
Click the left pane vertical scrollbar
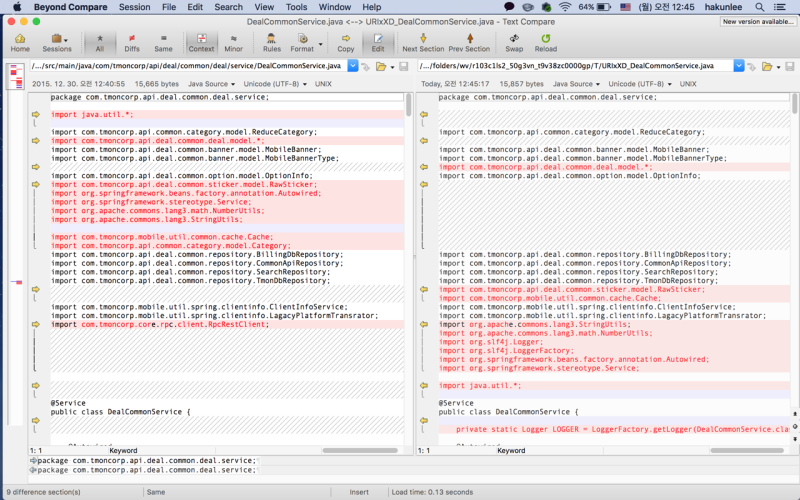coord(409,105)
